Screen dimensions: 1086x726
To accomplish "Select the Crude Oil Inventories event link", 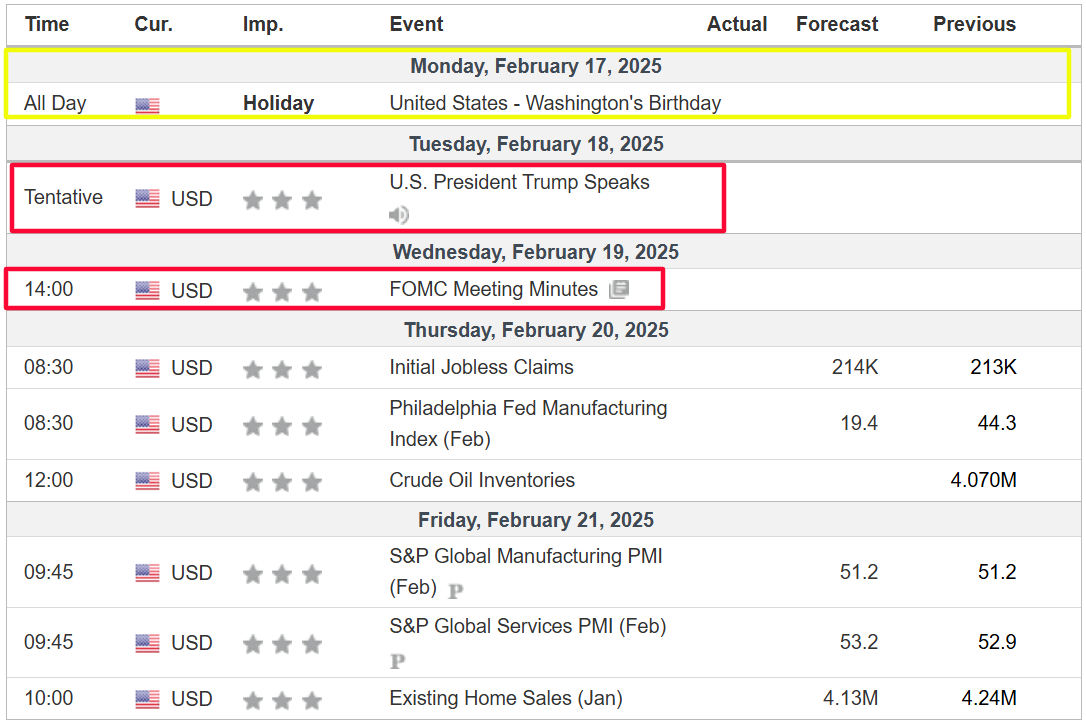I will [x=482, y=480].
